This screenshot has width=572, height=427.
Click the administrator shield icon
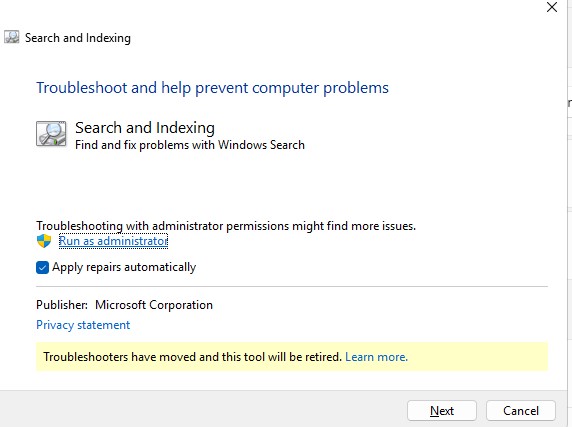(x=44, y=241)
